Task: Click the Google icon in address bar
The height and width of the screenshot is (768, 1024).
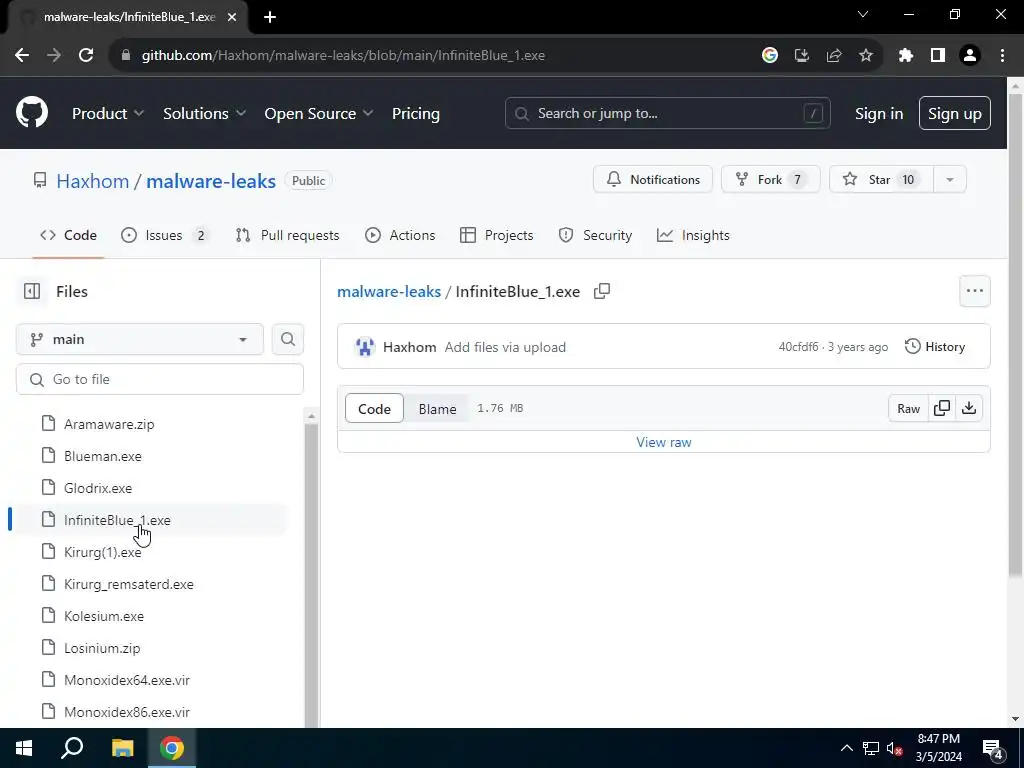Action: 770,56
